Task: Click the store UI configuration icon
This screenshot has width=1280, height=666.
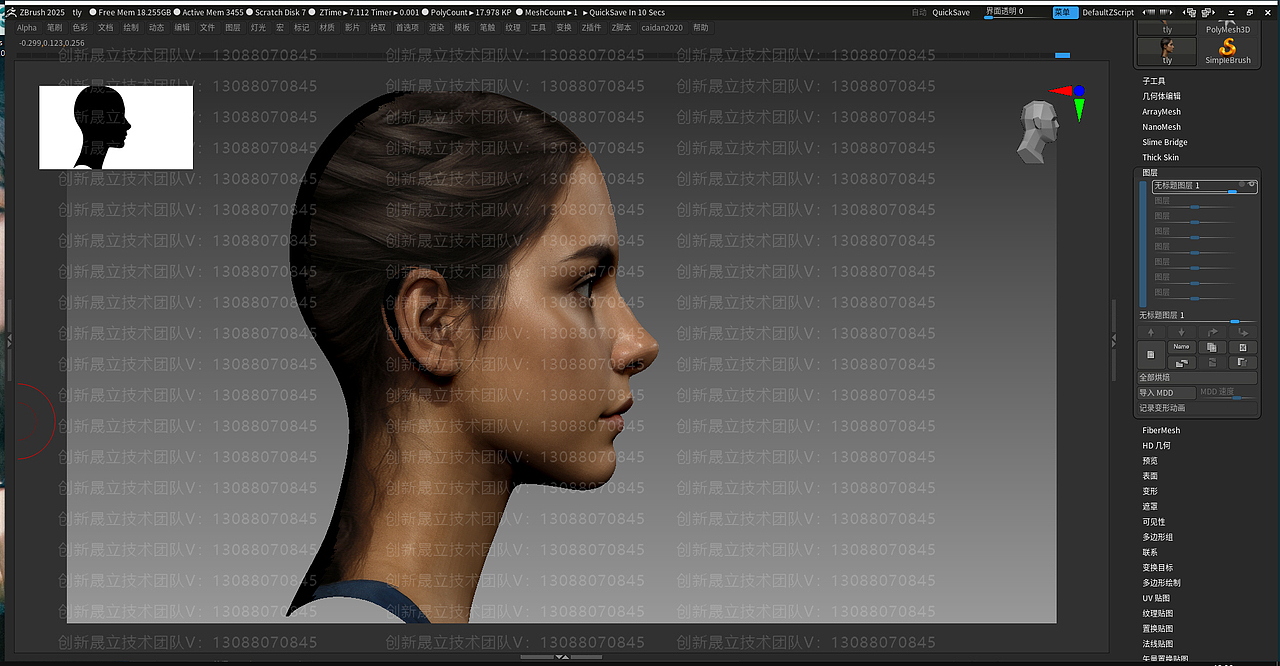Action: [1210, 12]
